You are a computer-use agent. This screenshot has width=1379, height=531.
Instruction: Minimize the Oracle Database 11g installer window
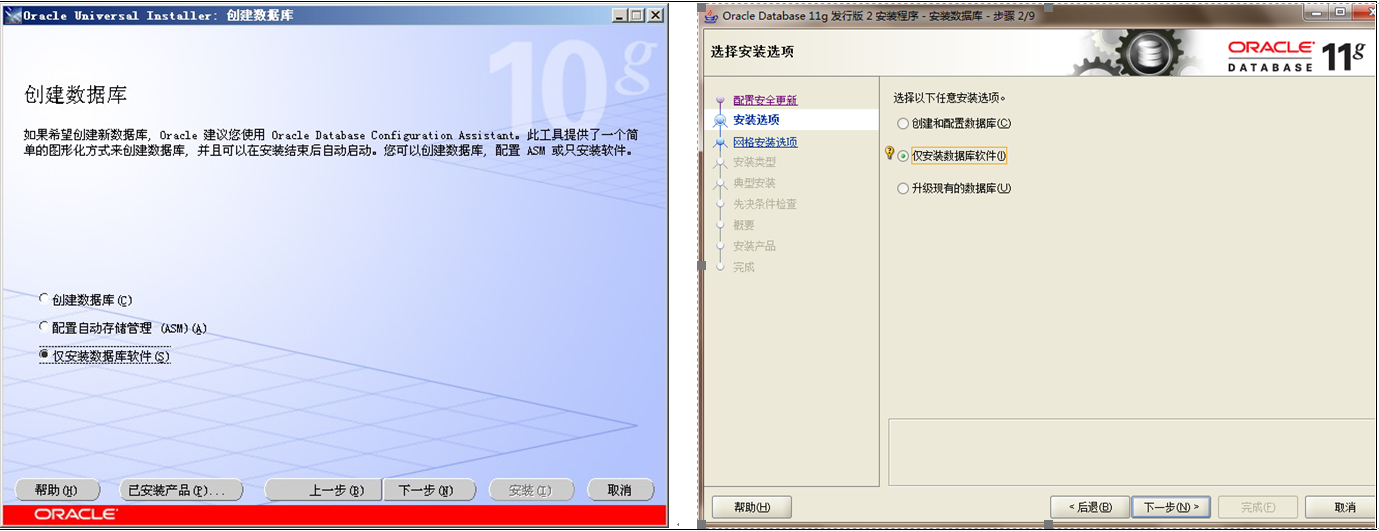(1314, 12)
